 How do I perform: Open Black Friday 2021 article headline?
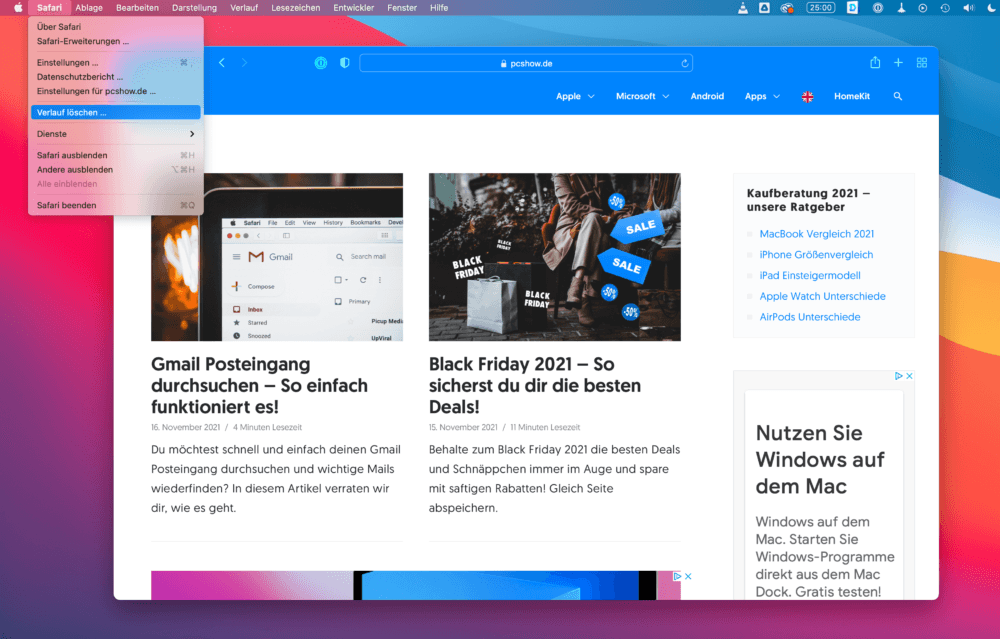(534, 385)
